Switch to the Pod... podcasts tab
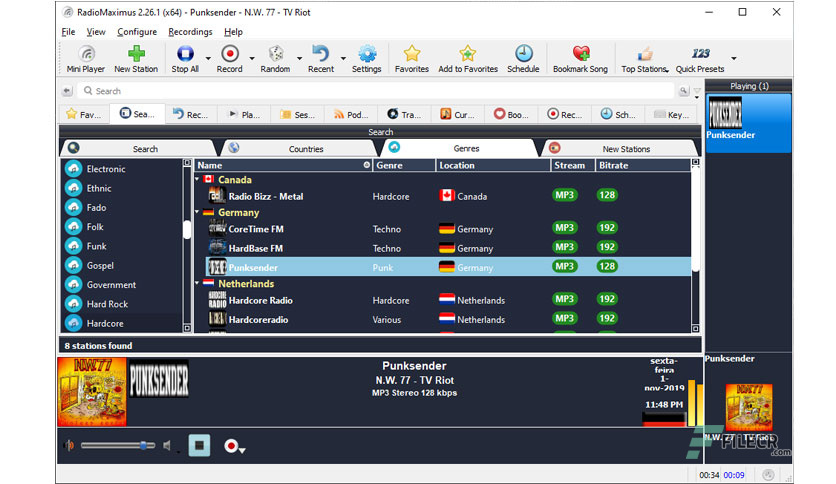This screenshot has height=484, width=836. point(351,114)
